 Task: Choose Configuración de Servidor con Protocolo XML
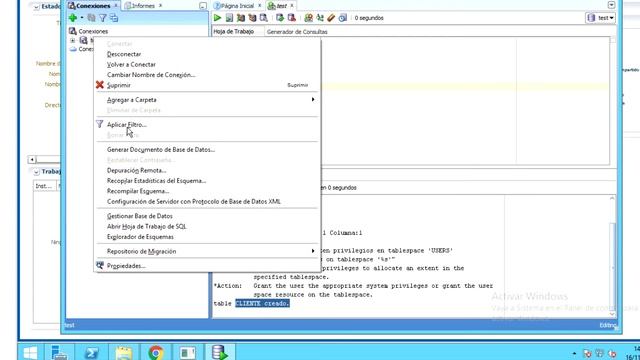coord(207,201)
